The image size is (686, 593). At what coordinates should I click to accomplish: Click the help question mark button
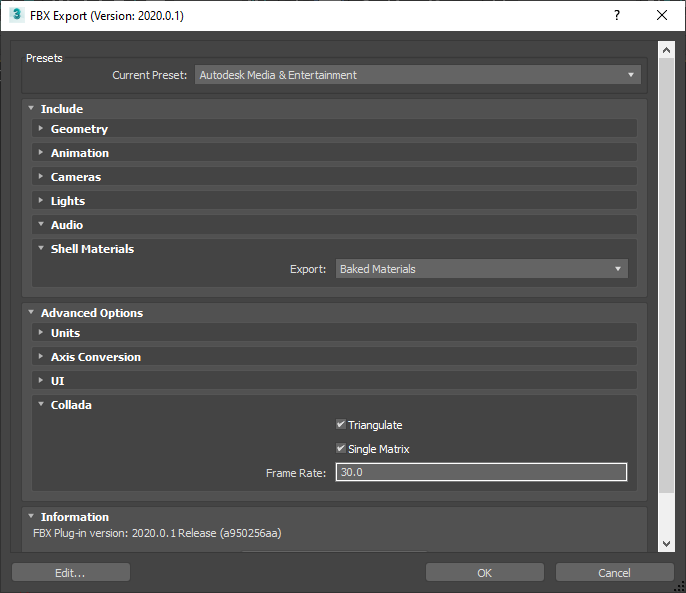coord(617,16)
